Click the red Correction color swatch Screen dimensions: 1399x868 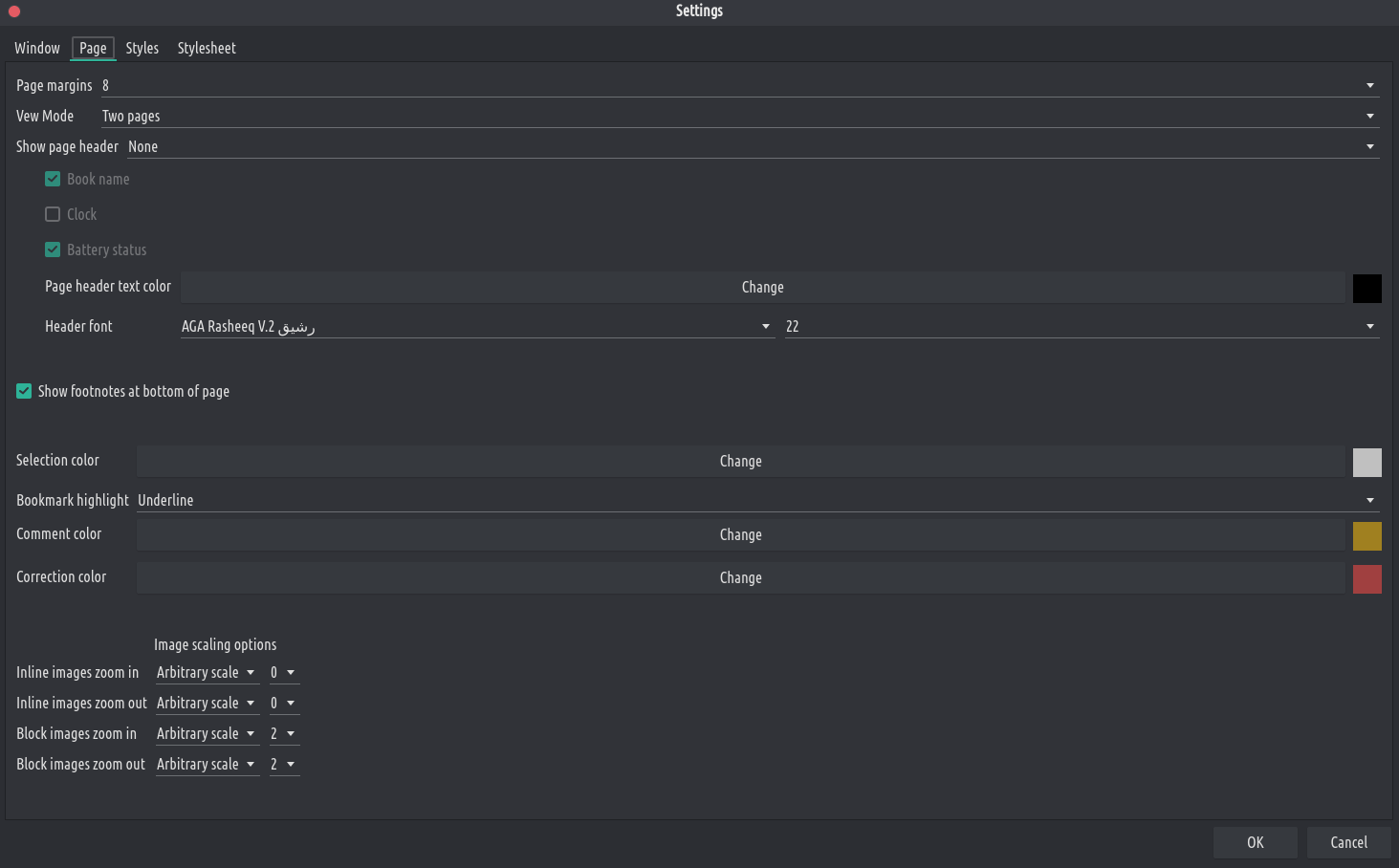click(1366, 579)
